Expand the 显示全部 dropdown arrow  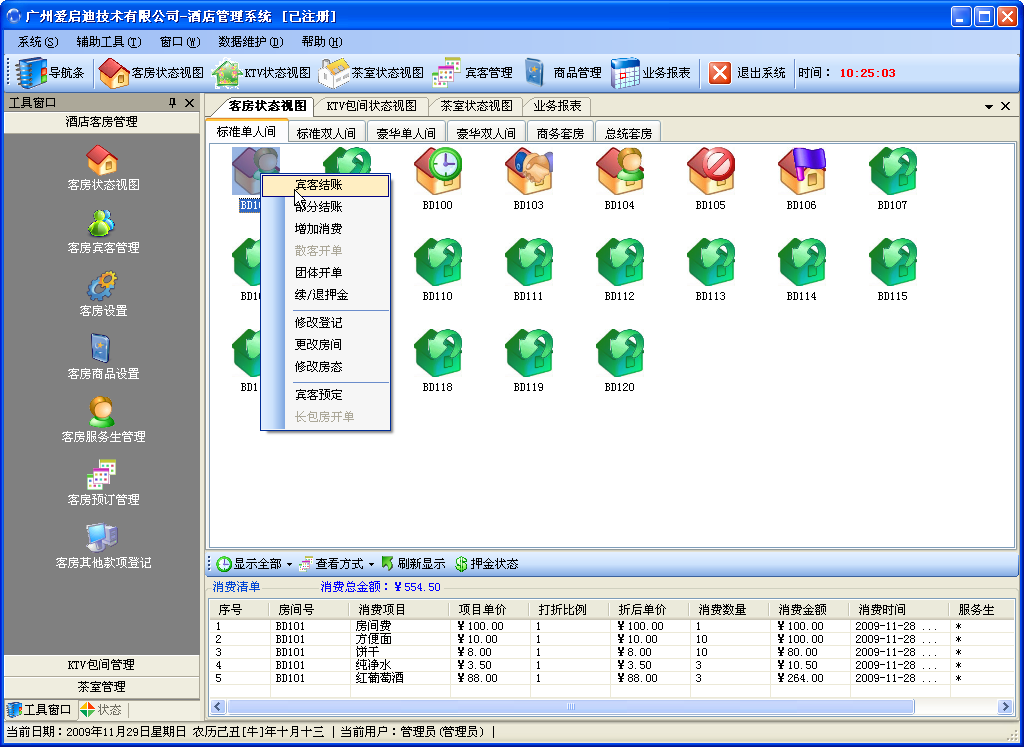[x=289, y=565]
